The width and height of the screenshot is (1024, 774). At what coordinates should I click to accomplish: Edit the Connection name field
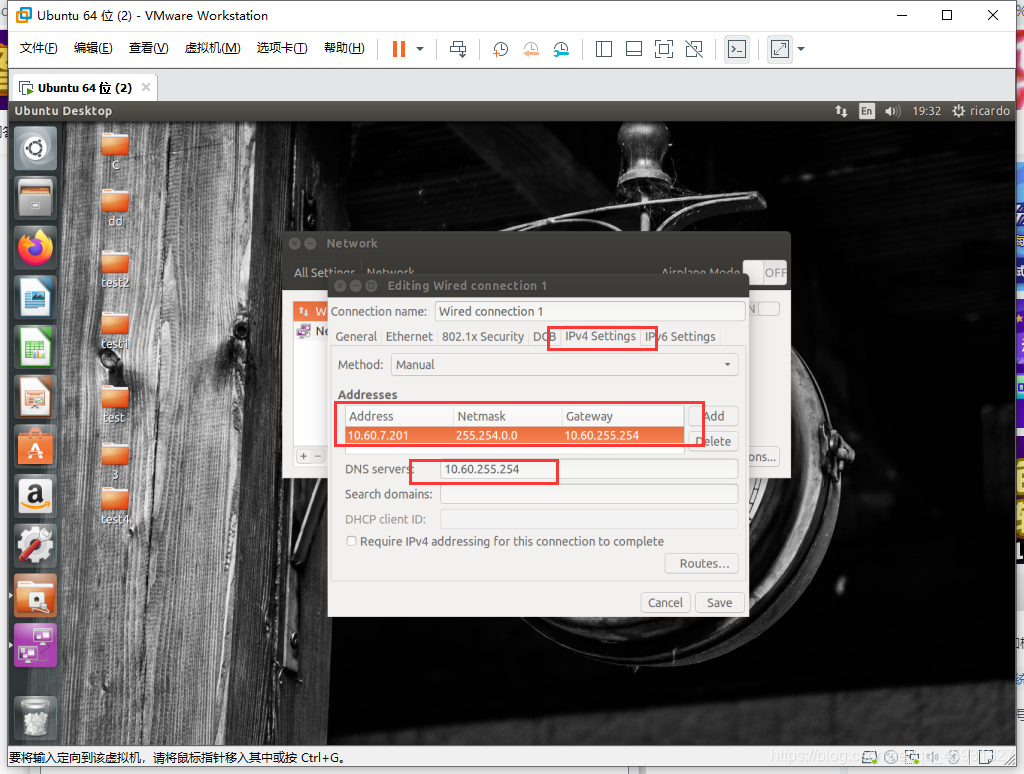(x=590, y=312)
